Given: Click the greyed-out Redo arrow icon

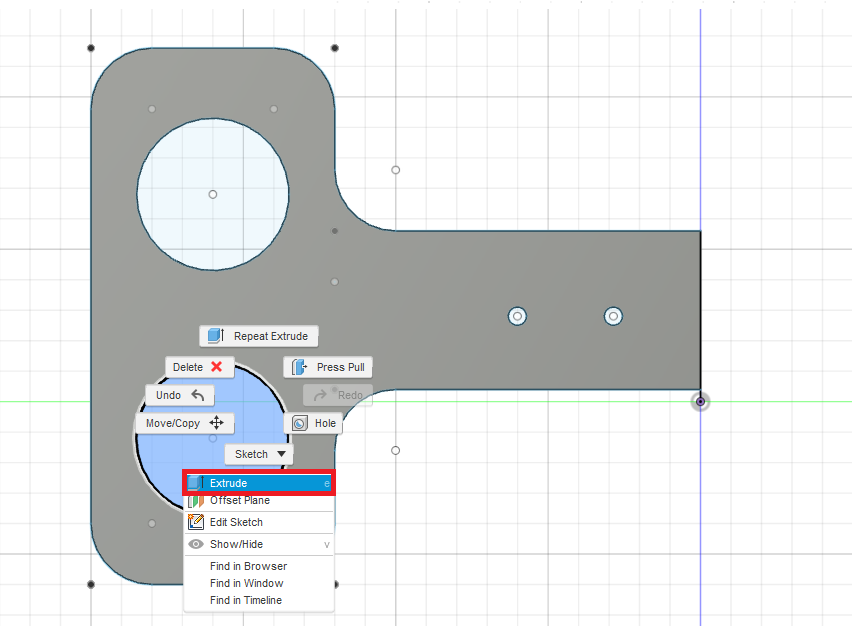Looking at the screenshot, I should point(323,395).
